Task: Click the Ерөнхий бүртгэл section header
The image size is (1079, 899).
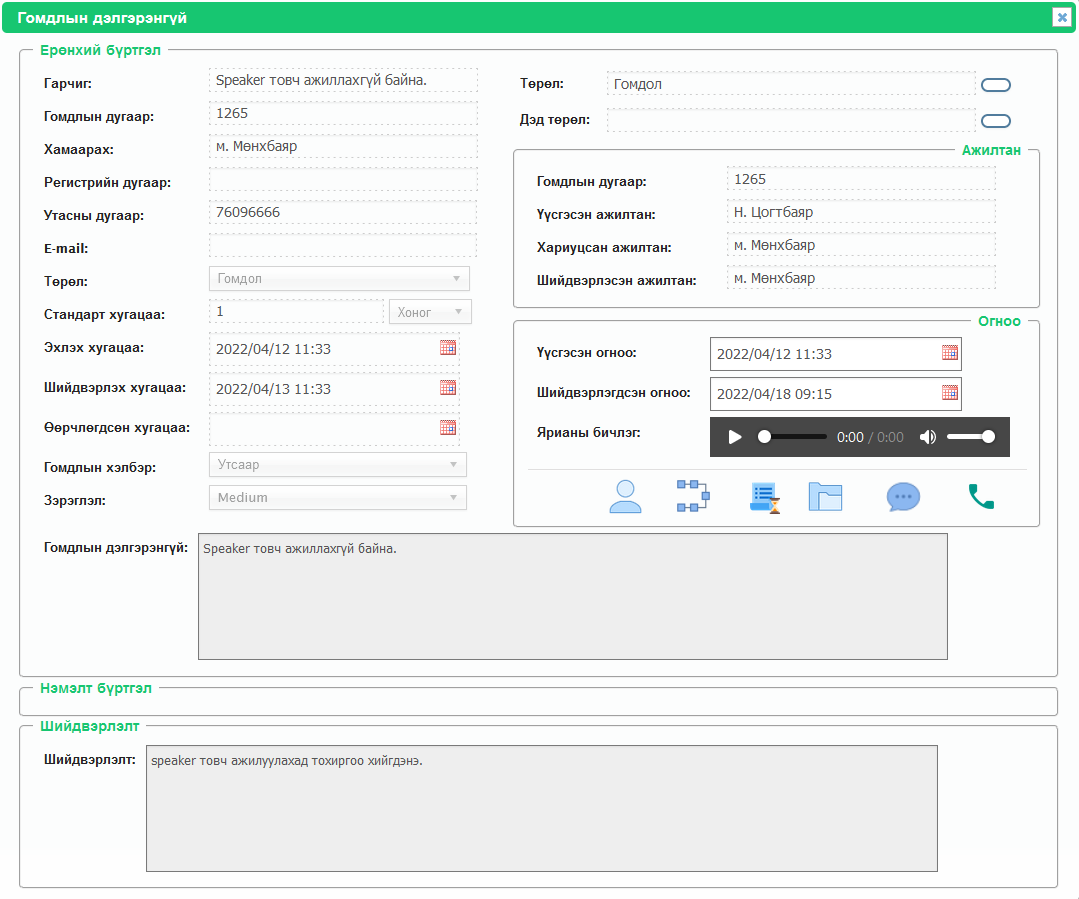Action: (100, 50)
